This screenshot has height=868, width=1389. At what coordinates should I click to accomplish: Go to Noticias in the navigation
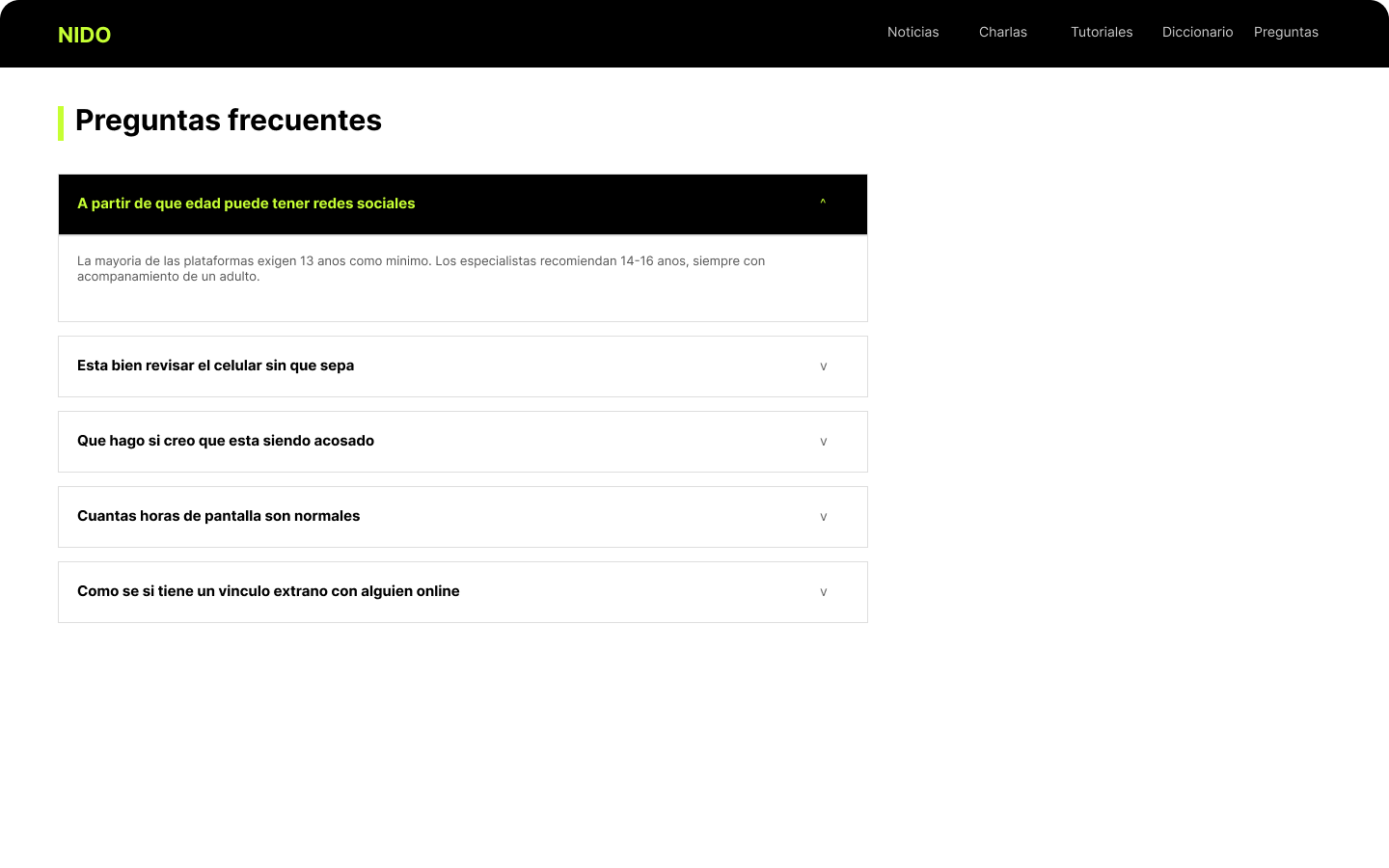pyautogui.click(x=912, y=32)
